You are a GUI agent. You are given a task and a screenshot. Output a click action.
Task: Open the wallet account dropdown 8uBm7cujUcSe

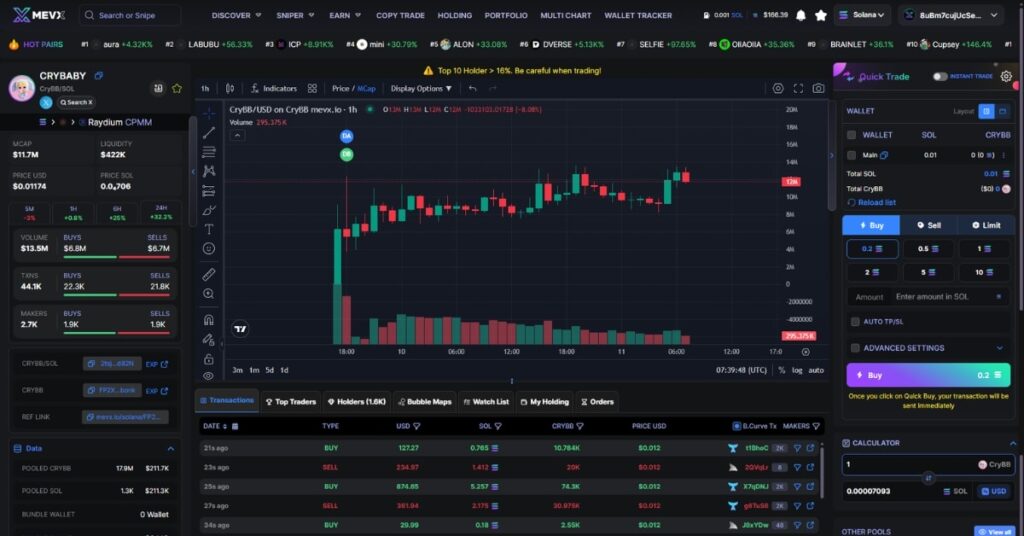click(x=950, y=15)
